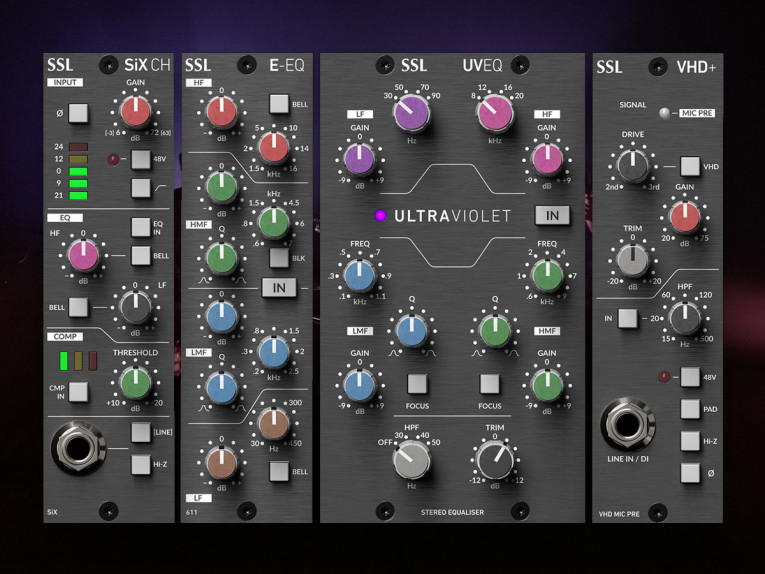Enable 48V phantom power on VHD+
Viewport: 765px width, 574px height.
pyautogui.click(x=690, y=377)
